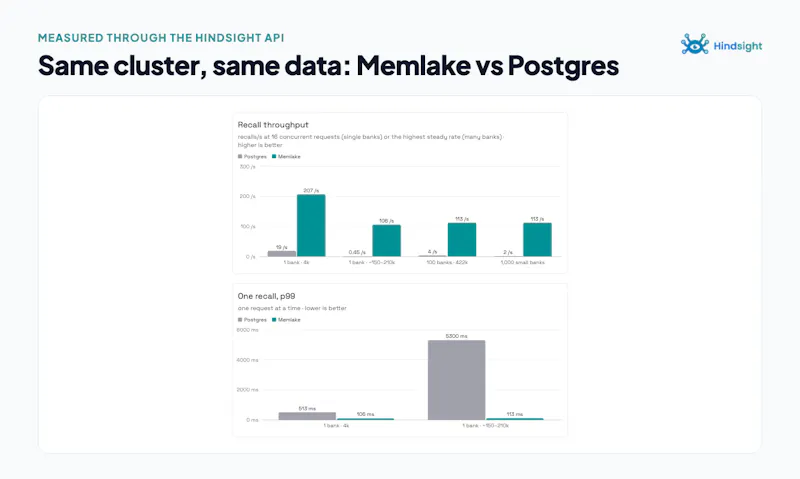This screenshot has height=479, width=800.
Task: Click the Memlake legend swatch in Recall throughput
Action: 274,157
